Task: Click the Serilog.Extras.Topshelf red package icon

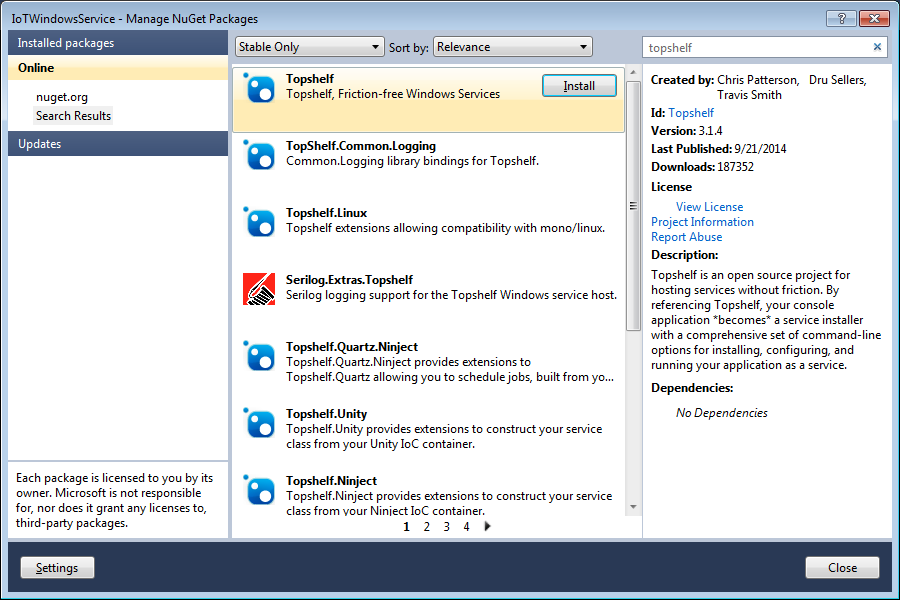Action: pyautogui.click(x=259, y=289)
